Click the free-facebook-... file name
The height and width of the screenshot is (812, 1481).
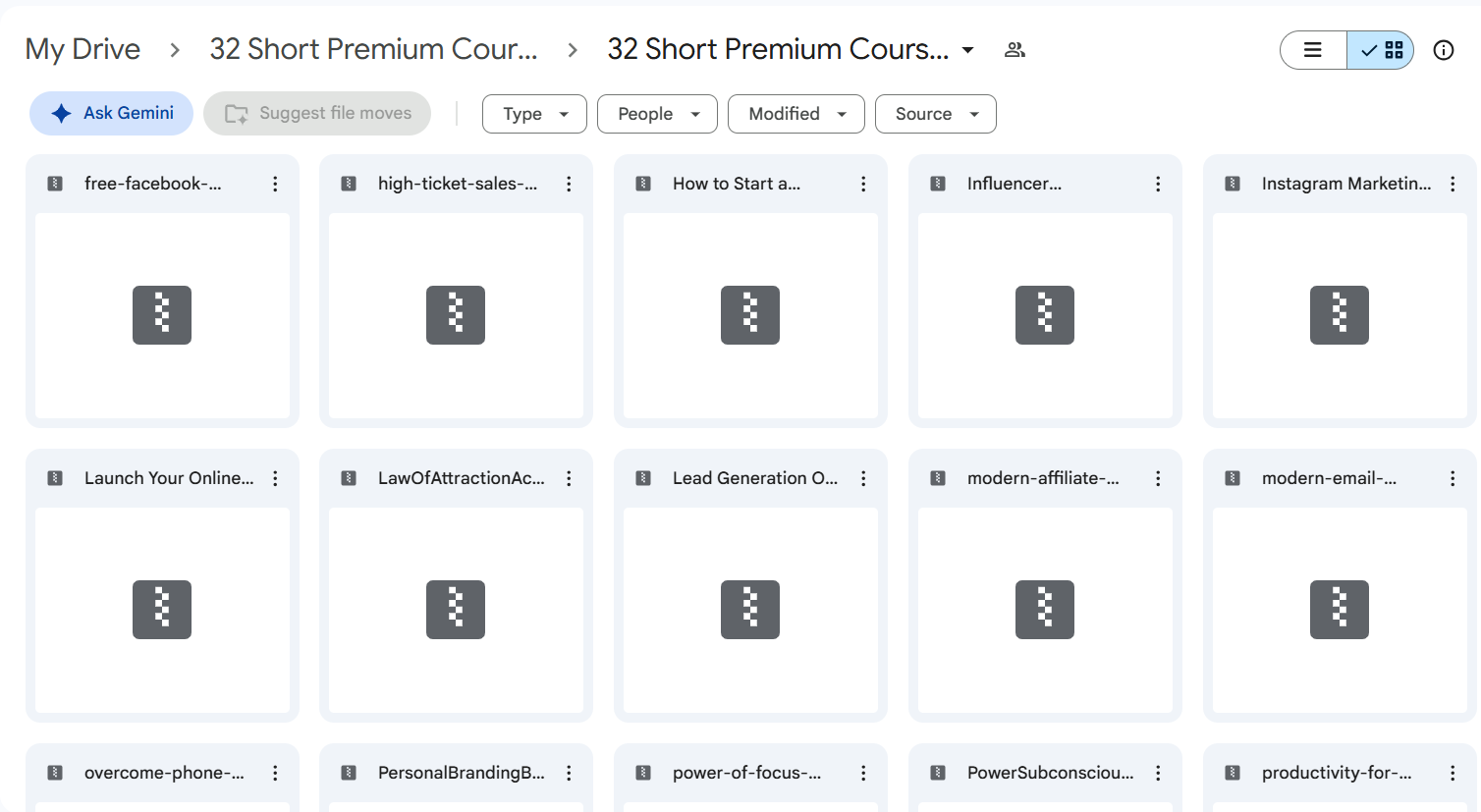pyautogui.click(x=153, y=184)
